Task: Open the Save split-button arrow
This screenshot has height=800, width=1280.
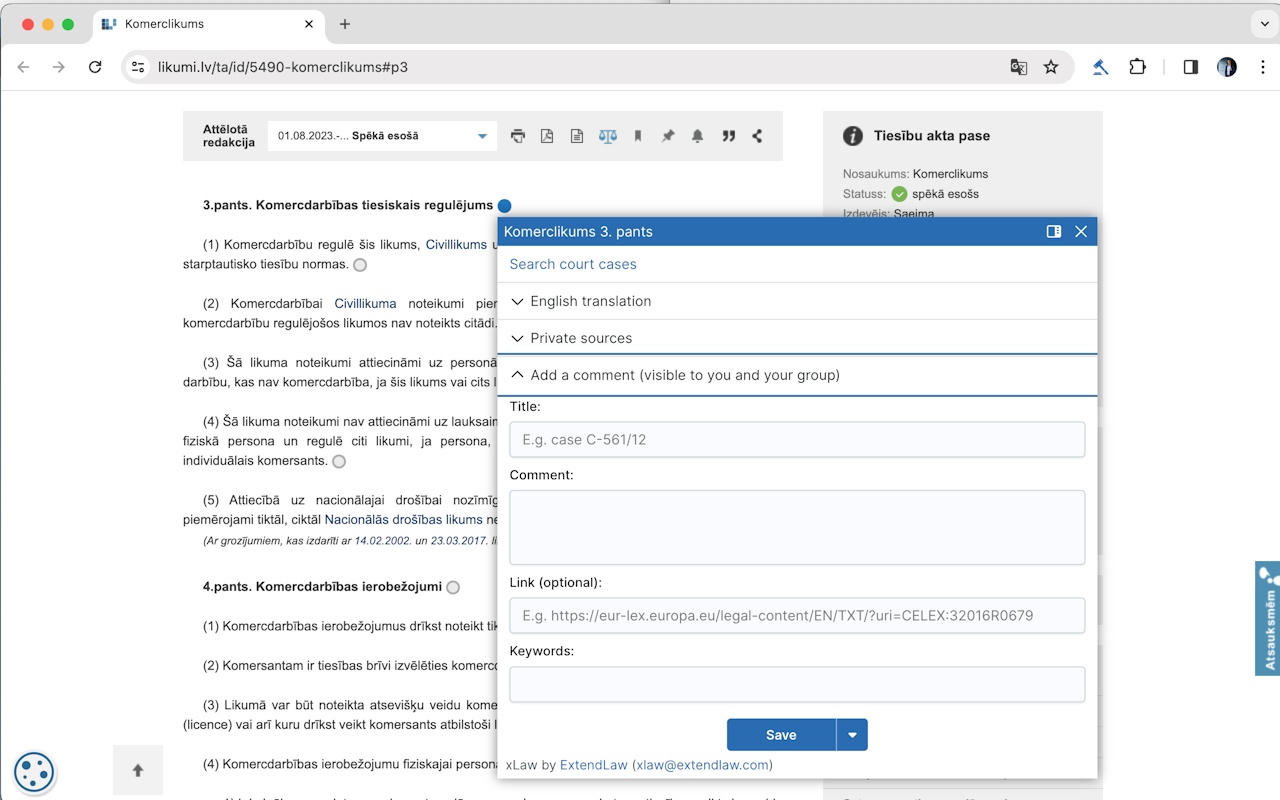Action: pos(852,734)
